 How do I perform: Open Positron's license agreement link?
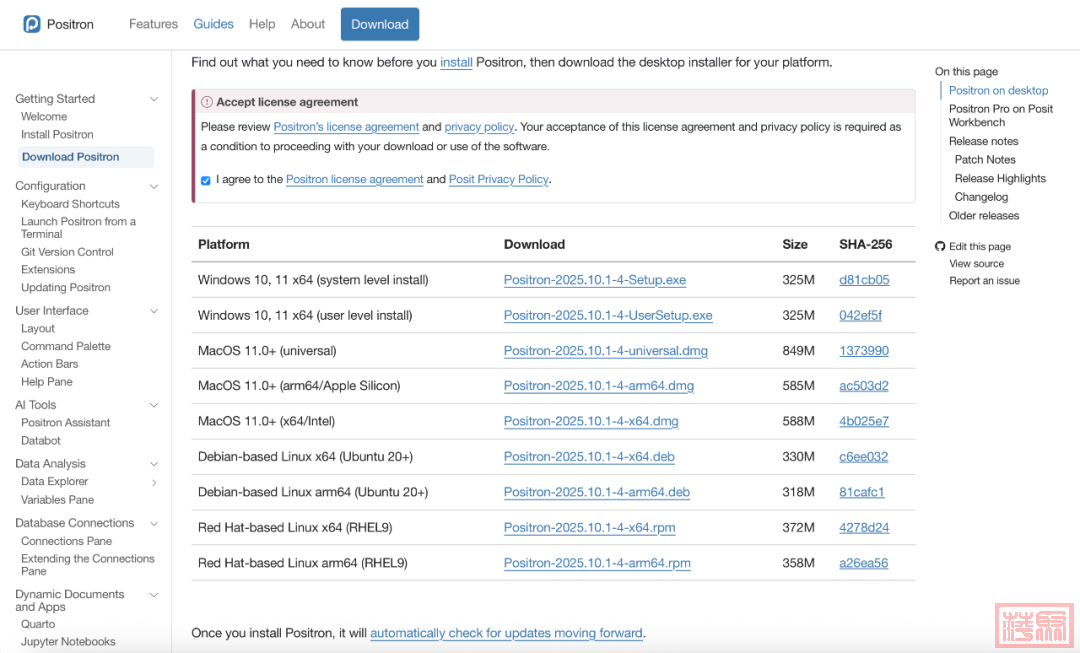(346, 127)
